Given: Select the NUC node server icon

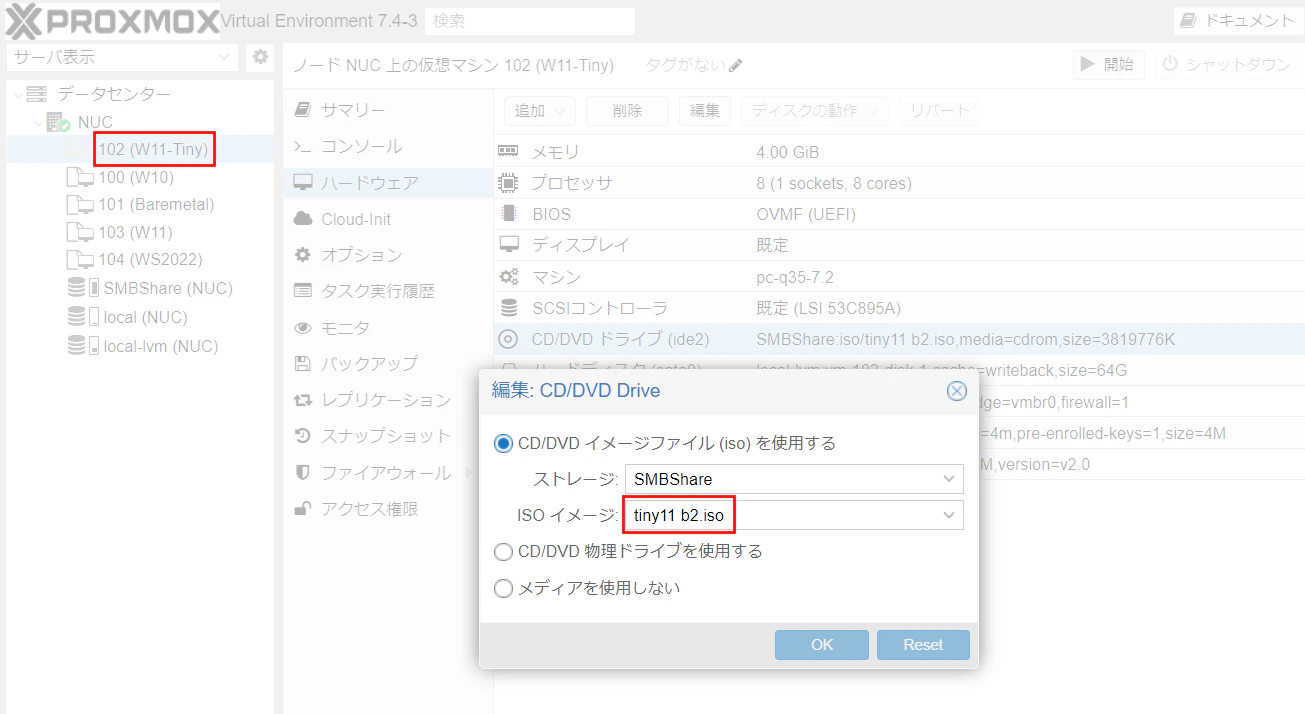Looking at the screenshot, I should click(58, 122).
